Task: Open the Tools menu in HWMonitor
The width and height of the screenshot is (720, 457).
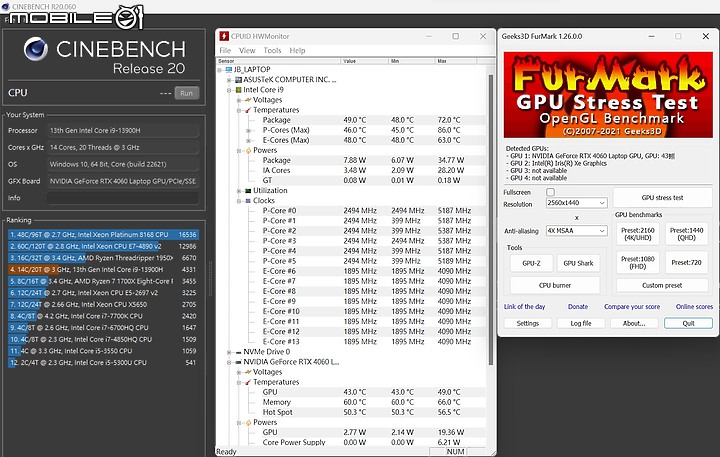Action: [x=272, y=51]
